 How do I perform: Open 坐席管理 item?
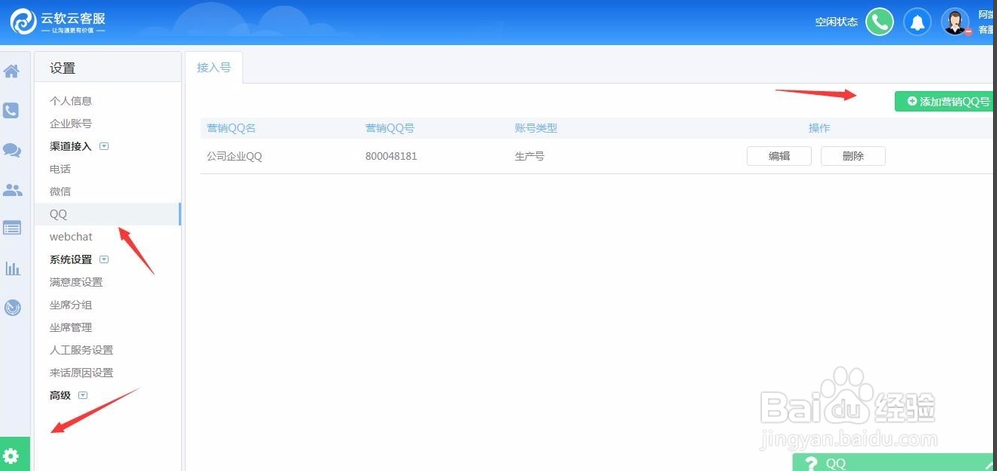coord(71,327)
